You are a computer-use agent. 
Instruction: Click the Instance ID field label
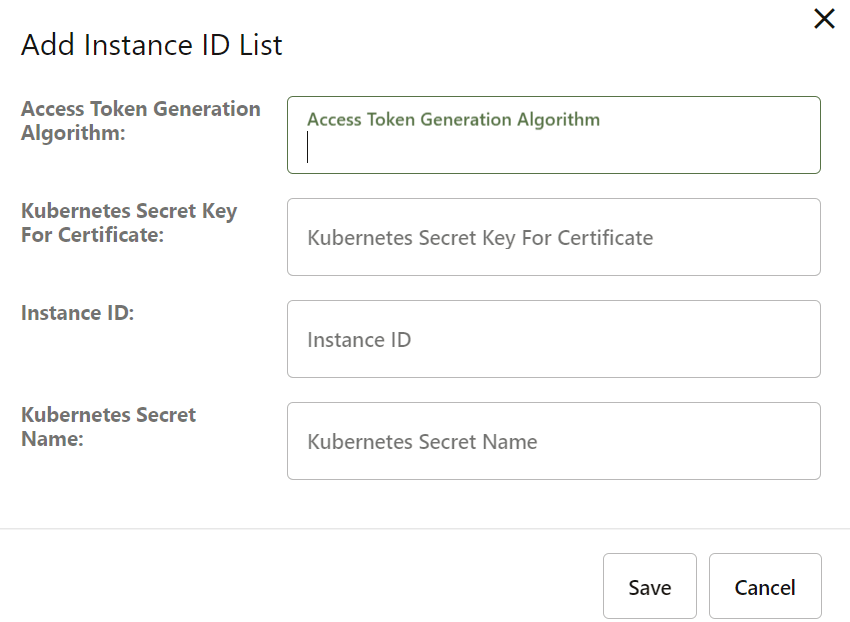tap(77, 312)
